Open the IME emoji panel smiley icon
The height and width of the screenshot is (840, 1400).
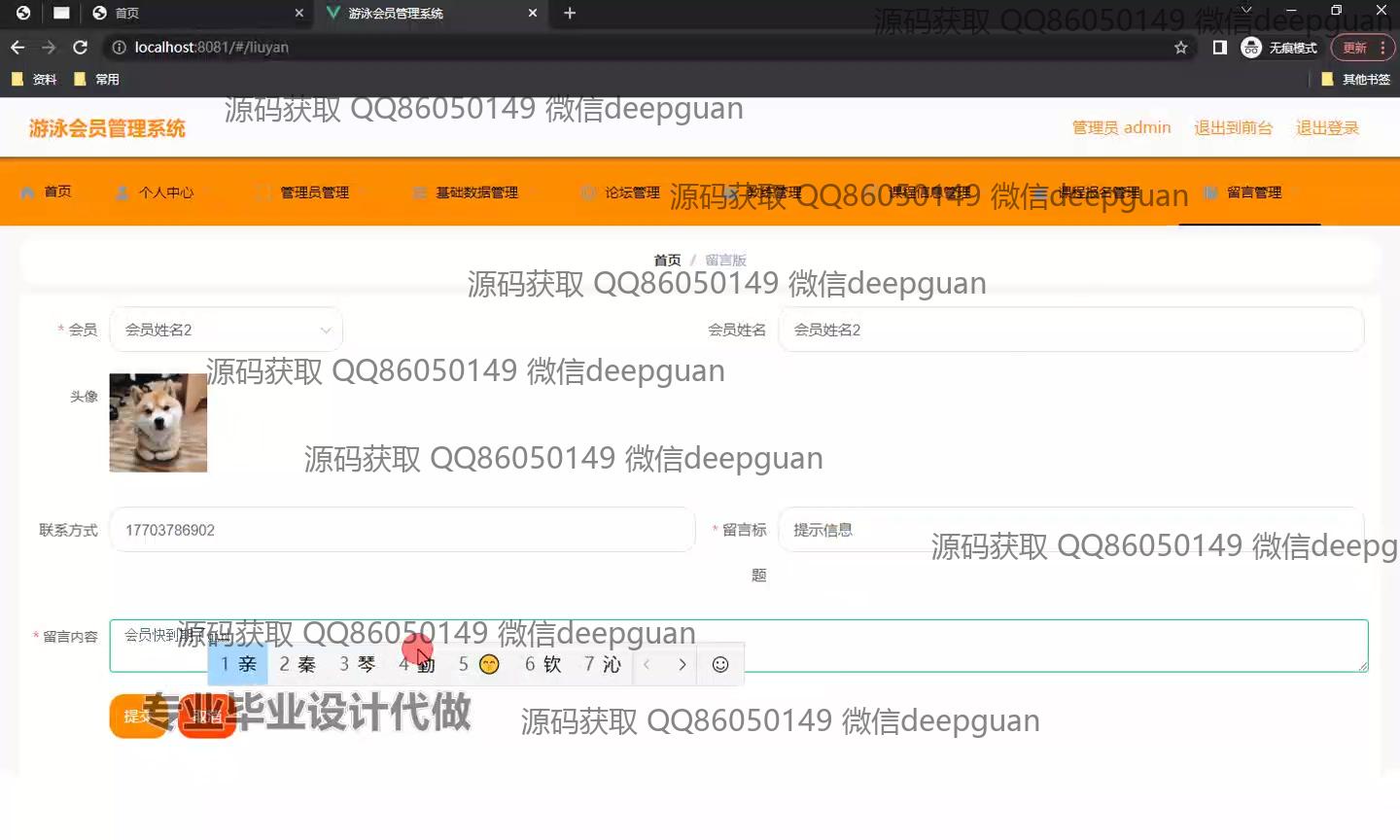pyautogui.click(x=720, y=664)
